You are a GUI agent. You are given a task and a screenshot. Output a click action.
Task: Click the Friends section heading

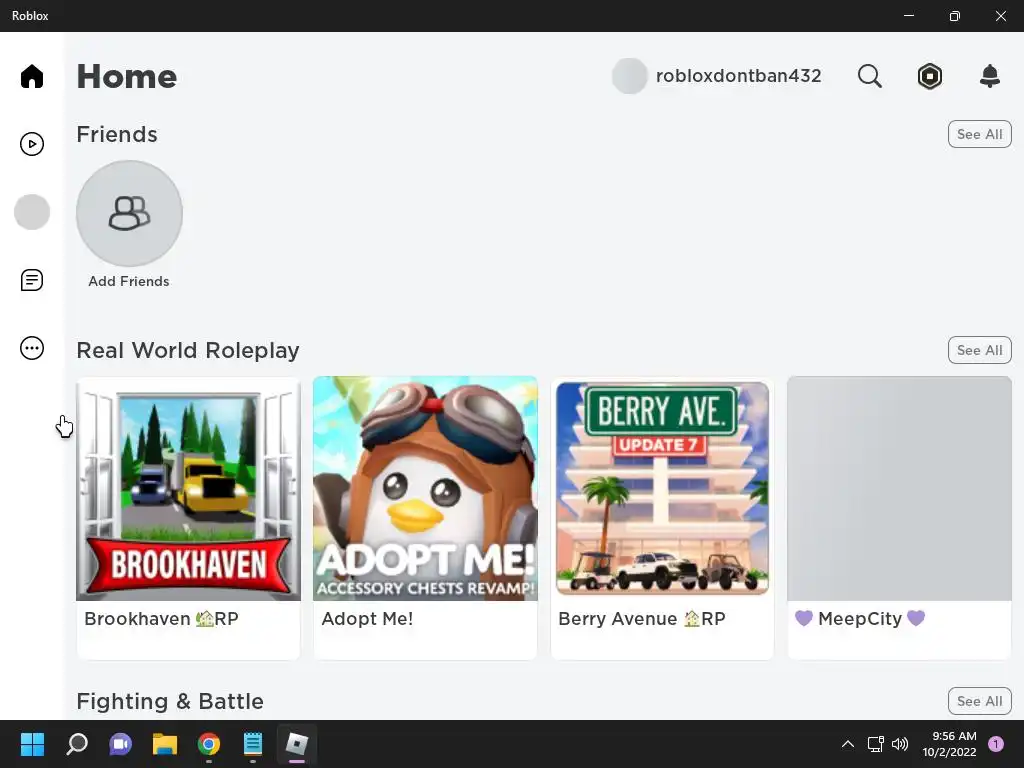(x=117, y=135)
